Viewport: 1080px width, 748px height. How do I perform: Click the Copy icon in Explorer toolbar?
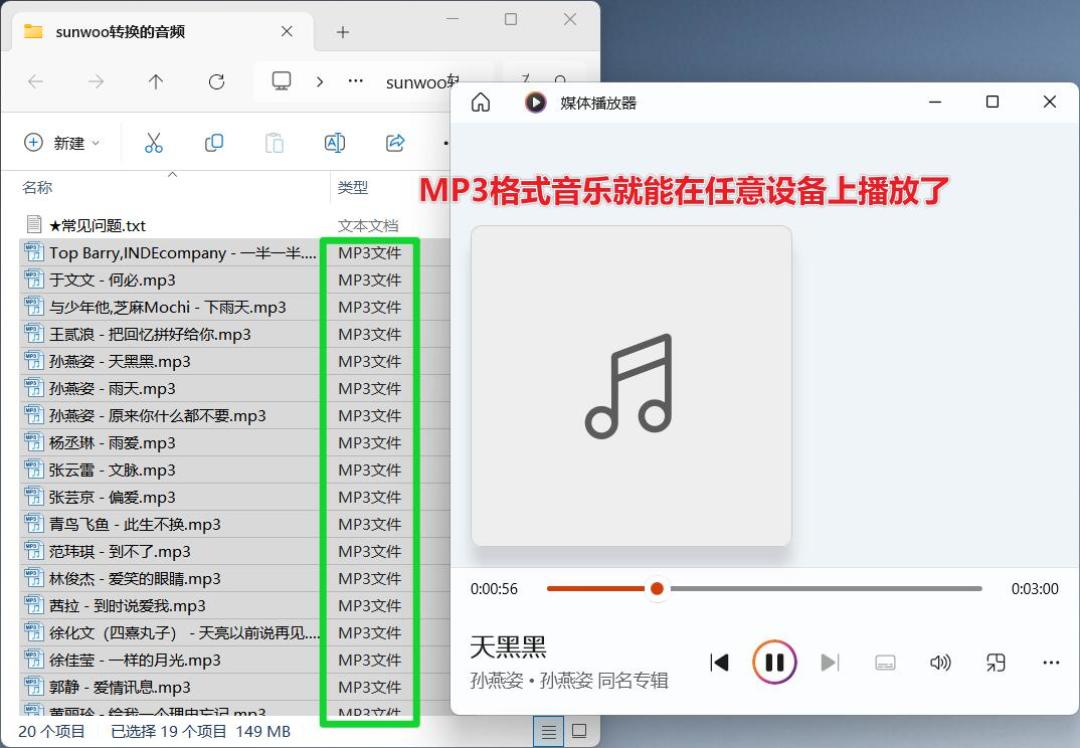214,143
